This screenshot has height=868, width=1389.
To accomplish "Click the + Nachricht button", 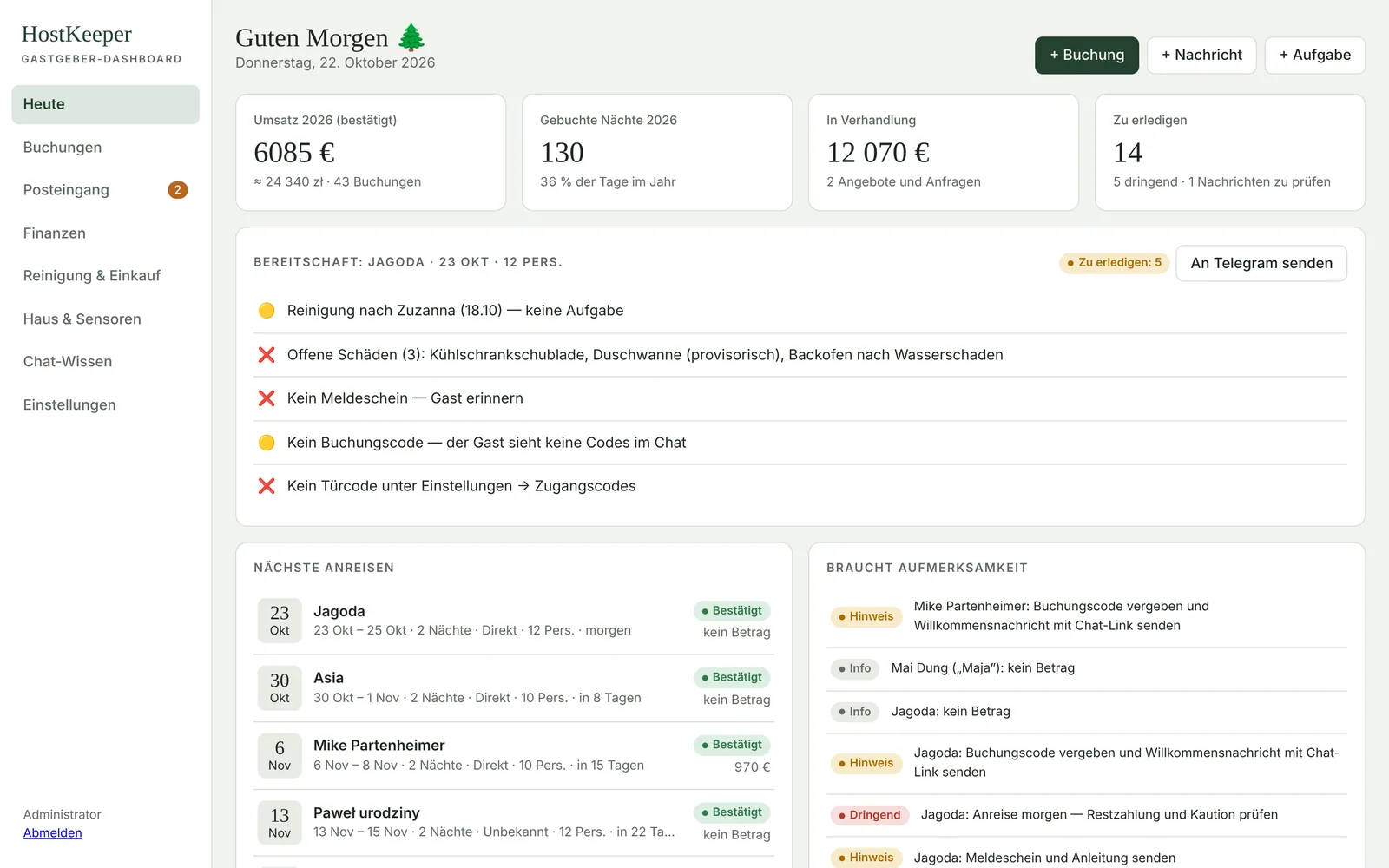I will pyautogui.click(x=1201, y=56).
